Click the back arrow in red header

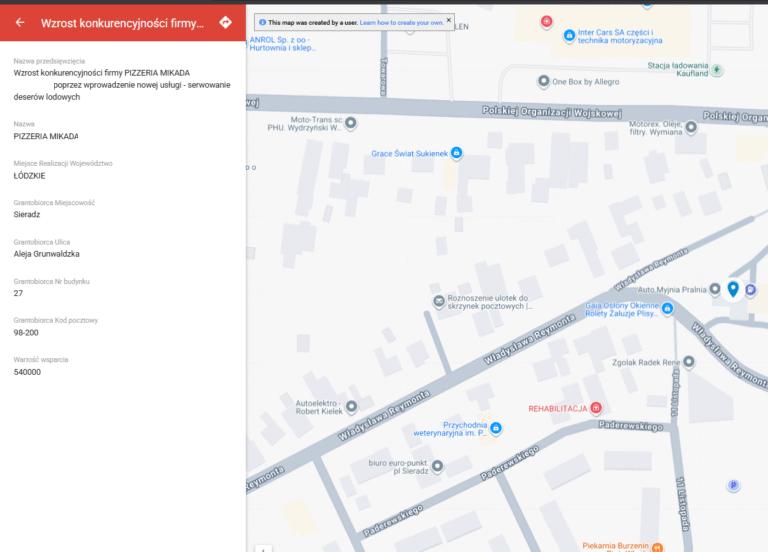point(20,22)
